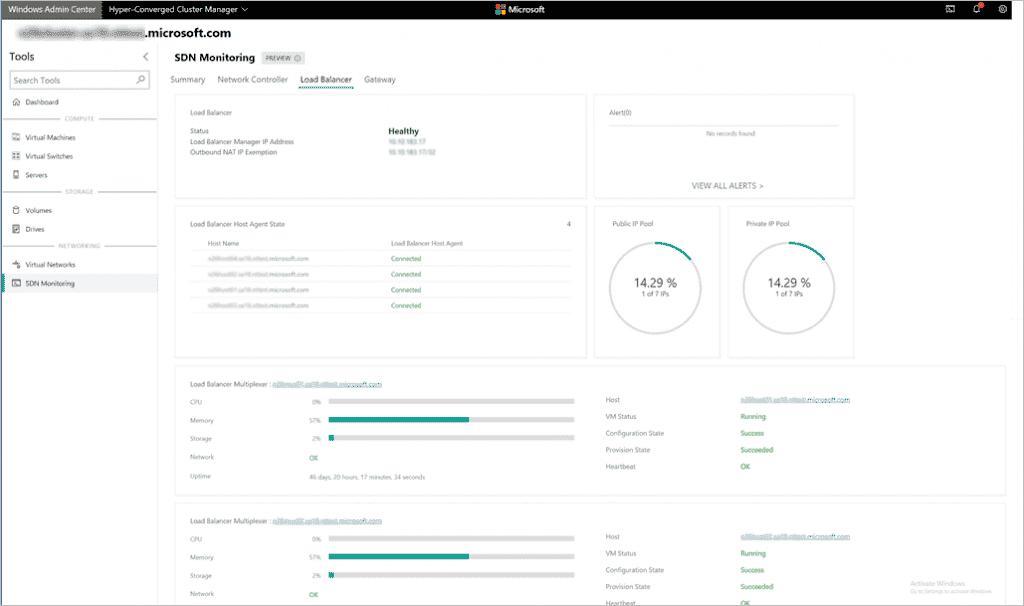
Task: Collapse the Tools sidebar with the chevron
Action: coord(146,57)
